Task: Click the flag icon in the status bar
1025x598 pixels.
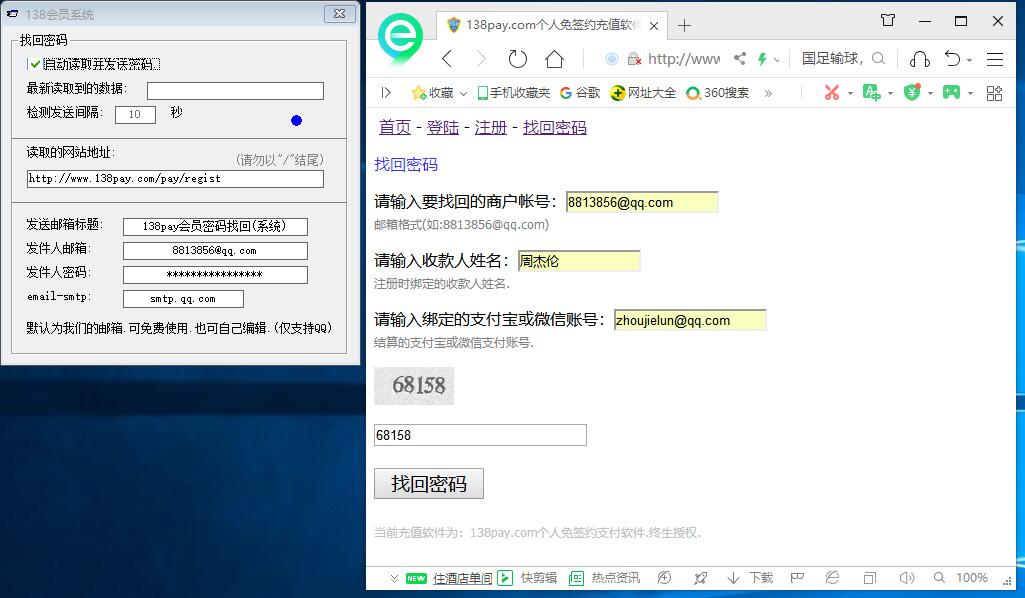Action: 797,578
